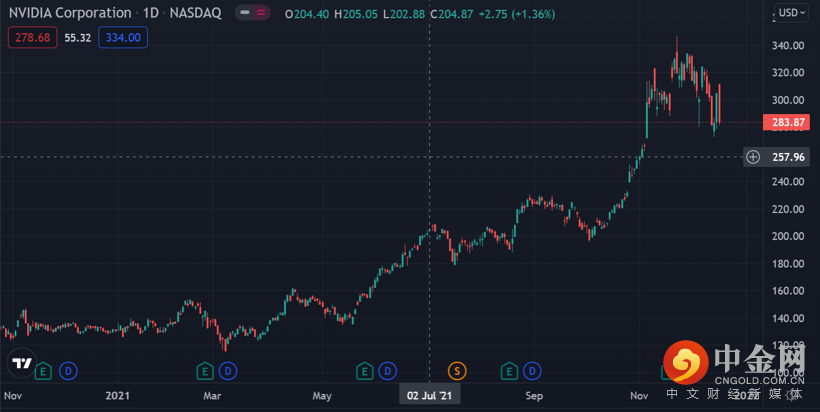The image size is (820, 412).
Task: Toggle the market status pill beside NASDAQ
Action: [251, 14]
